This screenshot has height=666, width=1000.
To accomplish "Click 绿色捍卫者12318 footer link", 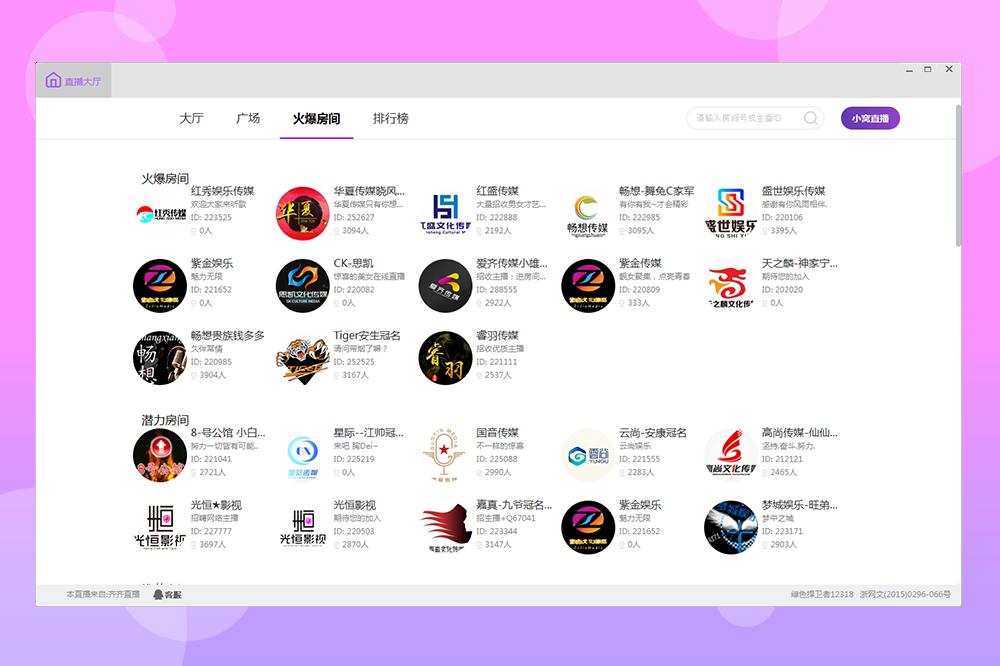I will (821, 595).
